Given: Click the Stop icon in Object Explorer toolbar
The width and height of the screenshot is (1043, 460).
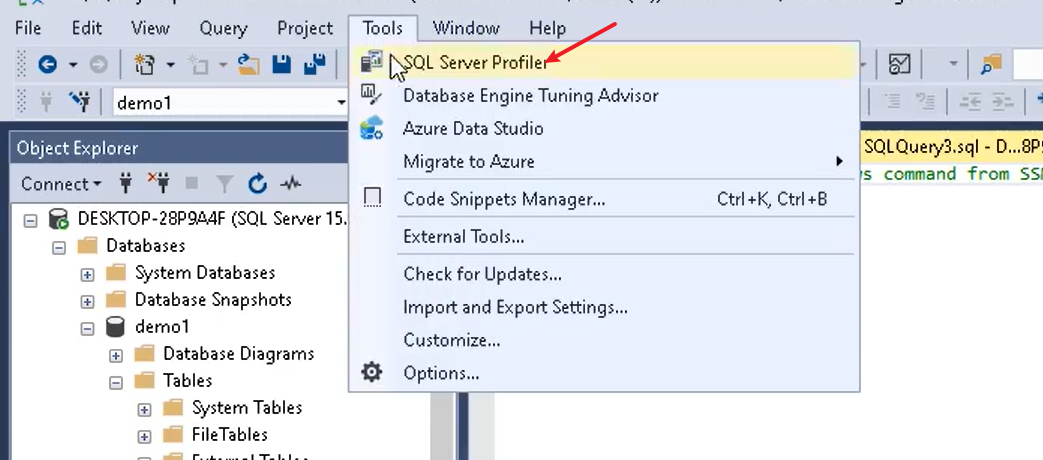Looking at the screenshot, I should point(192,183).
